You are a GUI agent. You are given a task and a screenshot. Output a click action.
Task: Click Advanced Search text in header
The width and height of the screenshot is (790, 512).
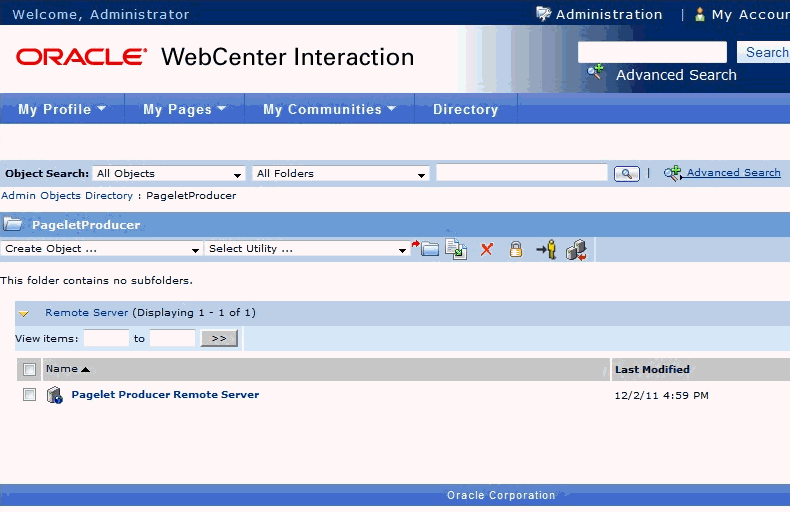(x=676, y=75)
